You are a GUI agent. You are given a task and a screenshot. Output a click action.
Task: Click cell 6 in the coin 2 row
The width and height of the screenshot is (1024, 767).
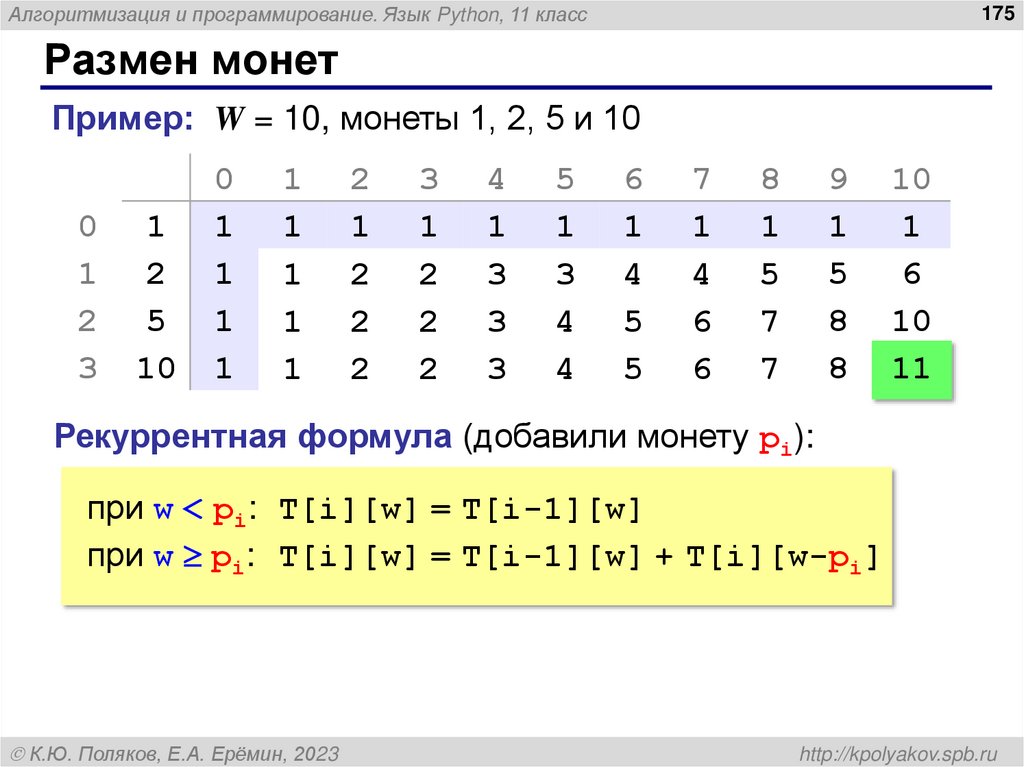click(912, 273)
